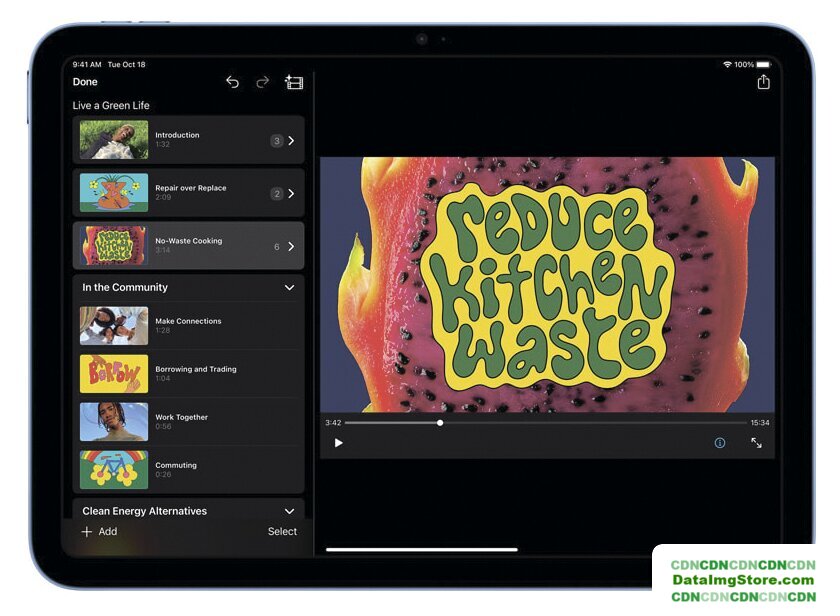Image resolution: width=840 pixels, height=616 pixels.
Task: Open Repair over Replace chevron
Action: (291, 194)
